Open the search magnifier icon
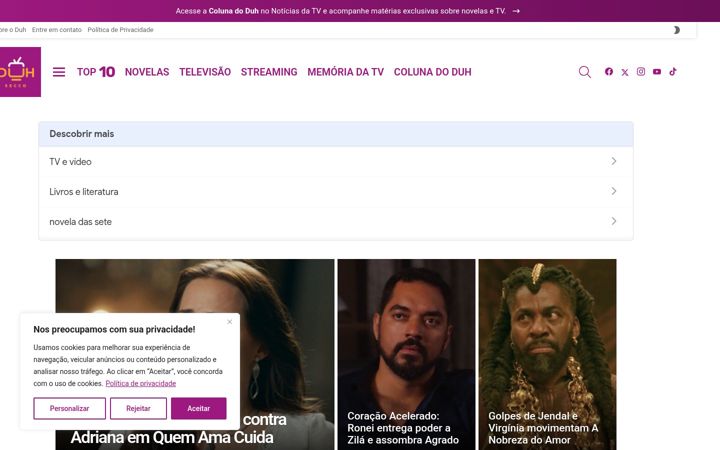This screenshot has width=720, height=450. click(x=585, y=72)
